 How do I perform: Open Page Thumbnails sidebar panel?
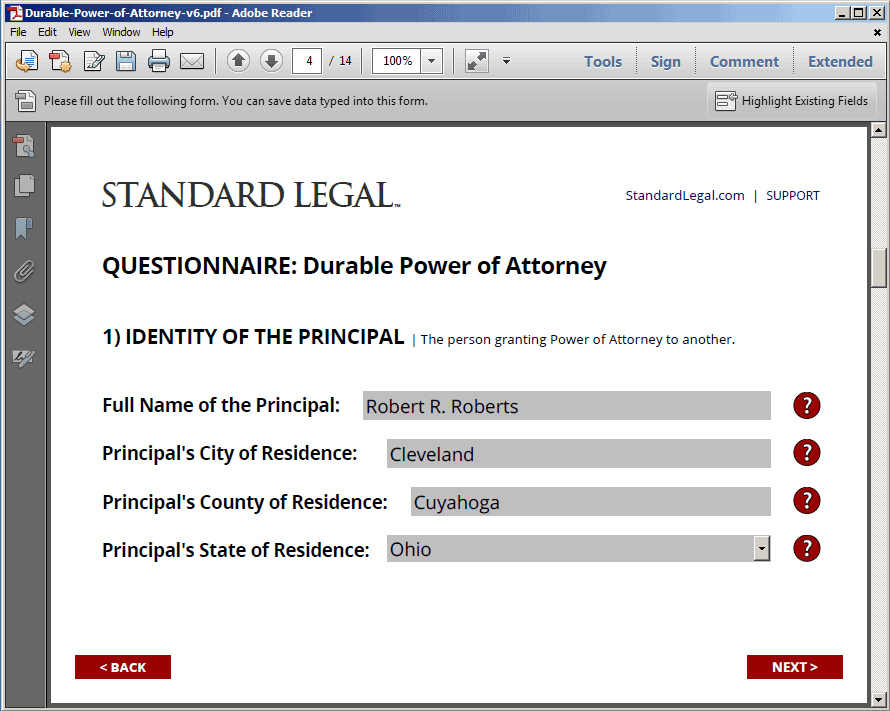(x=24, y=186)
